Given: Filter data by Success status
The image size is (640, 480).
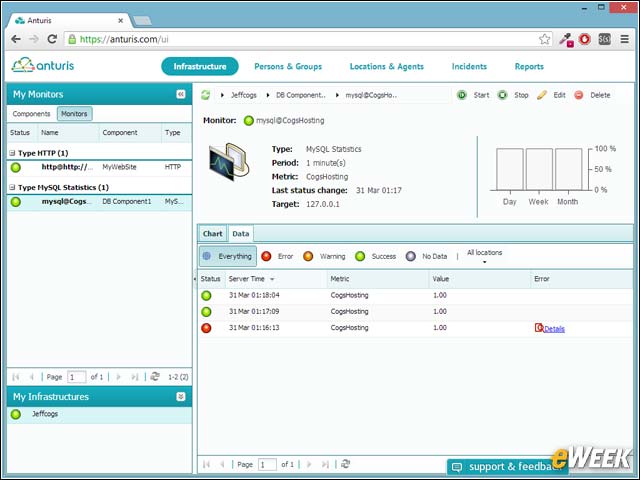Looking at the screenshot, I should pos(376,256).
